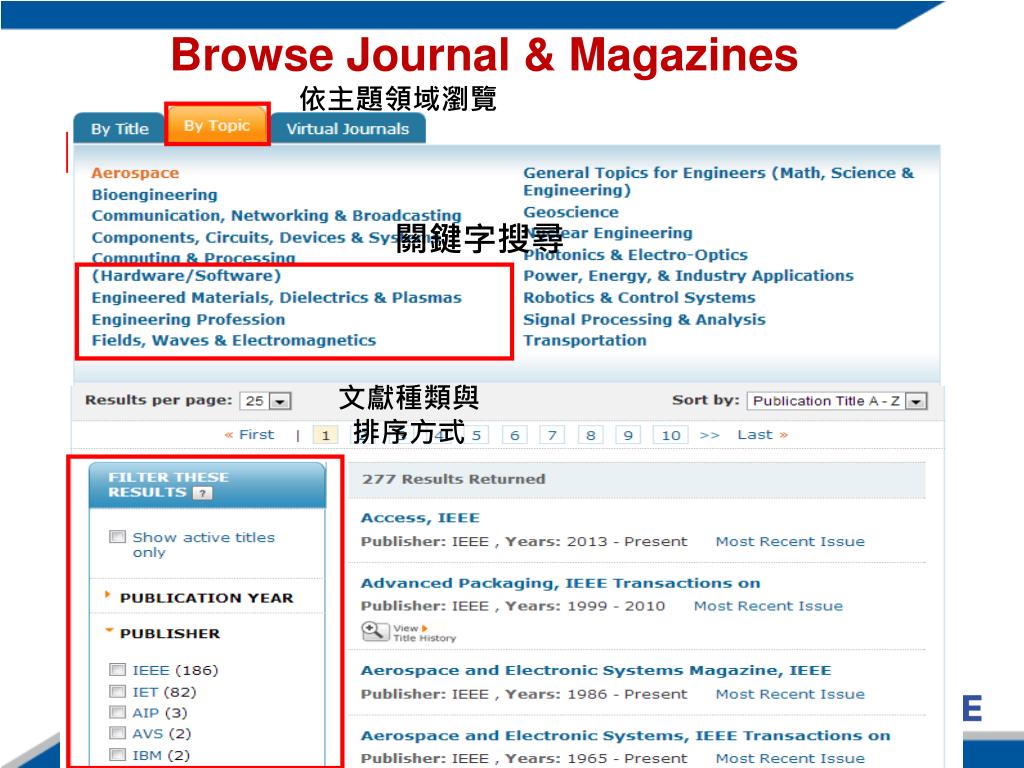The height and width of the screenshot is (768, 1024).
Task: Open Photonics & Electro-Optics topic
Action: click(635, 255)
